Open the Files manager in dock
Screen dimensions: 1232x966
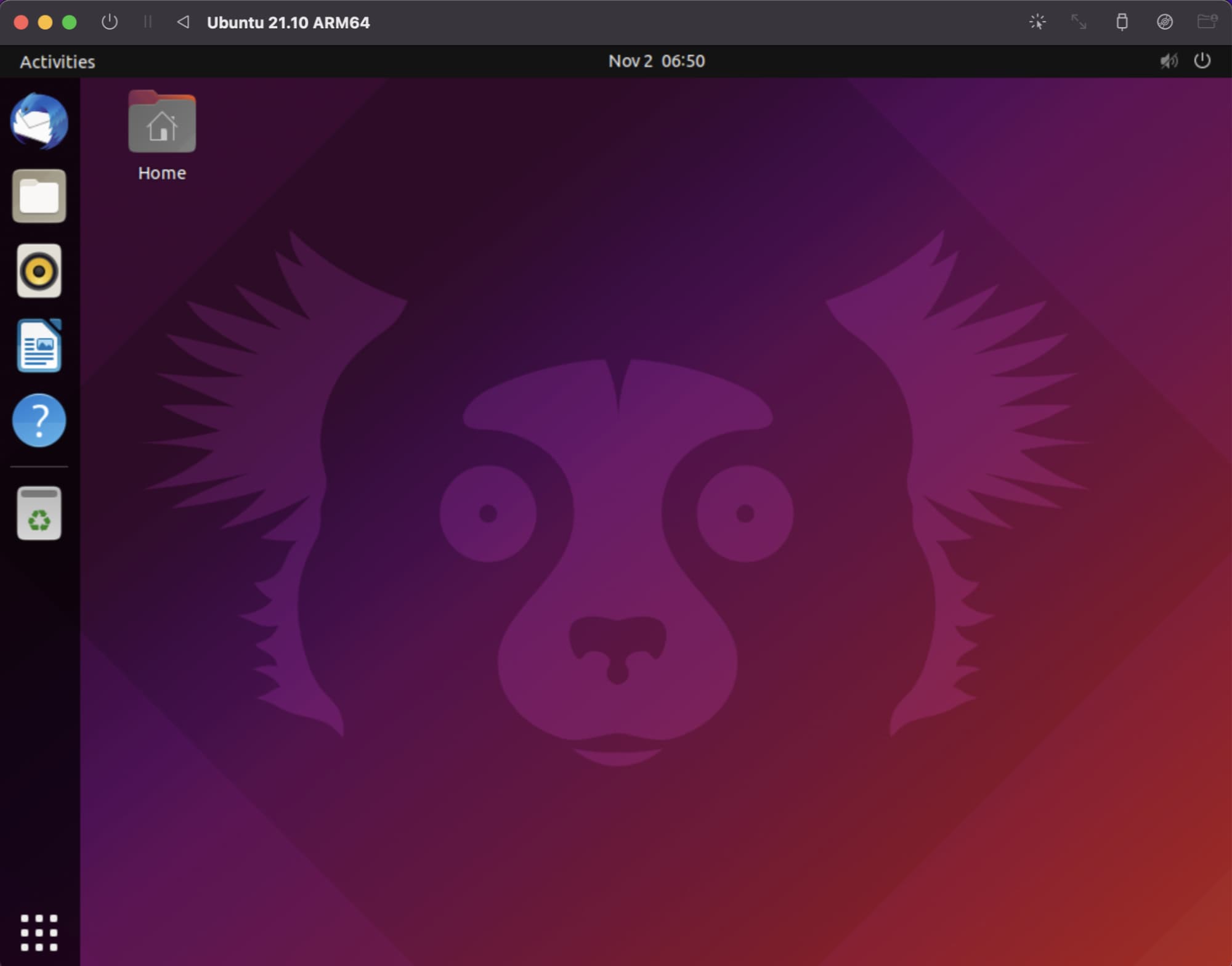click(39, 196)
